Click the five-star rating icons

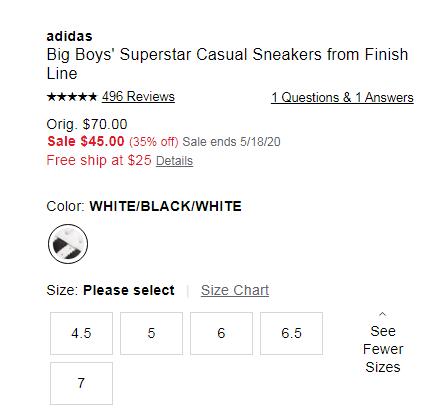click(72, 97)
